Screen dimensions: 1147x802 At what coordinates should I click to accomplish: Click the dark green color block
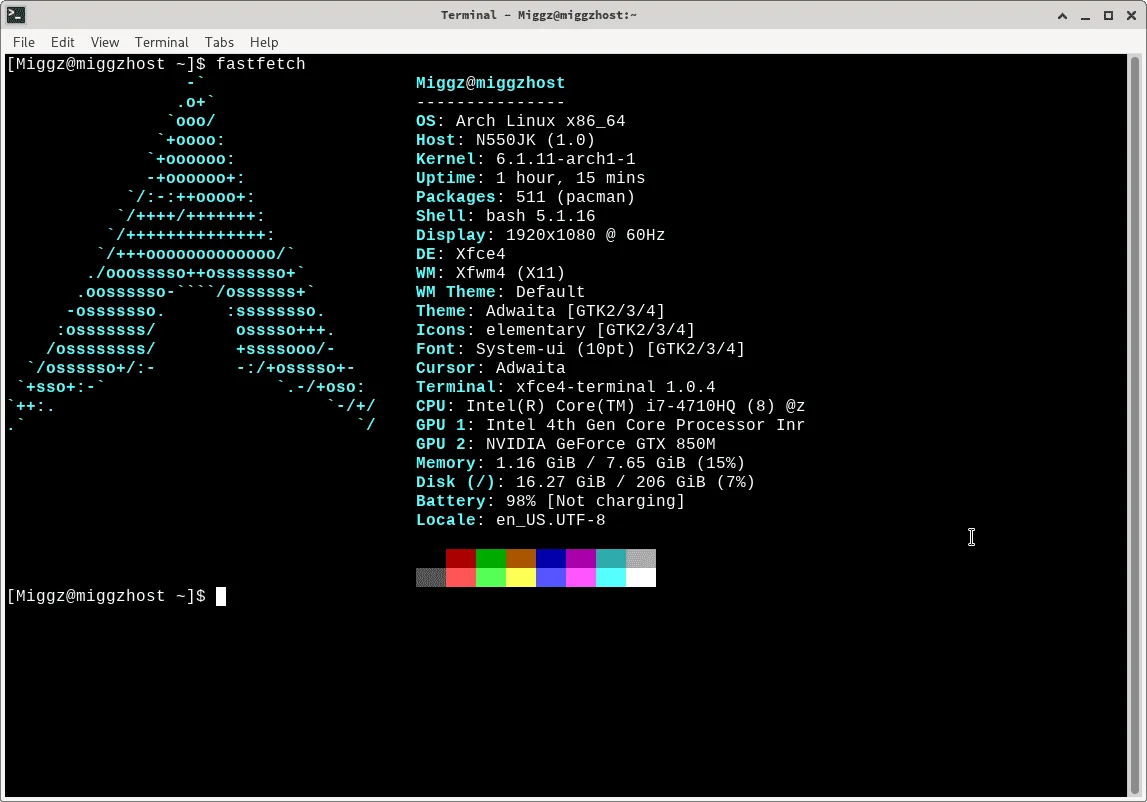491,558
